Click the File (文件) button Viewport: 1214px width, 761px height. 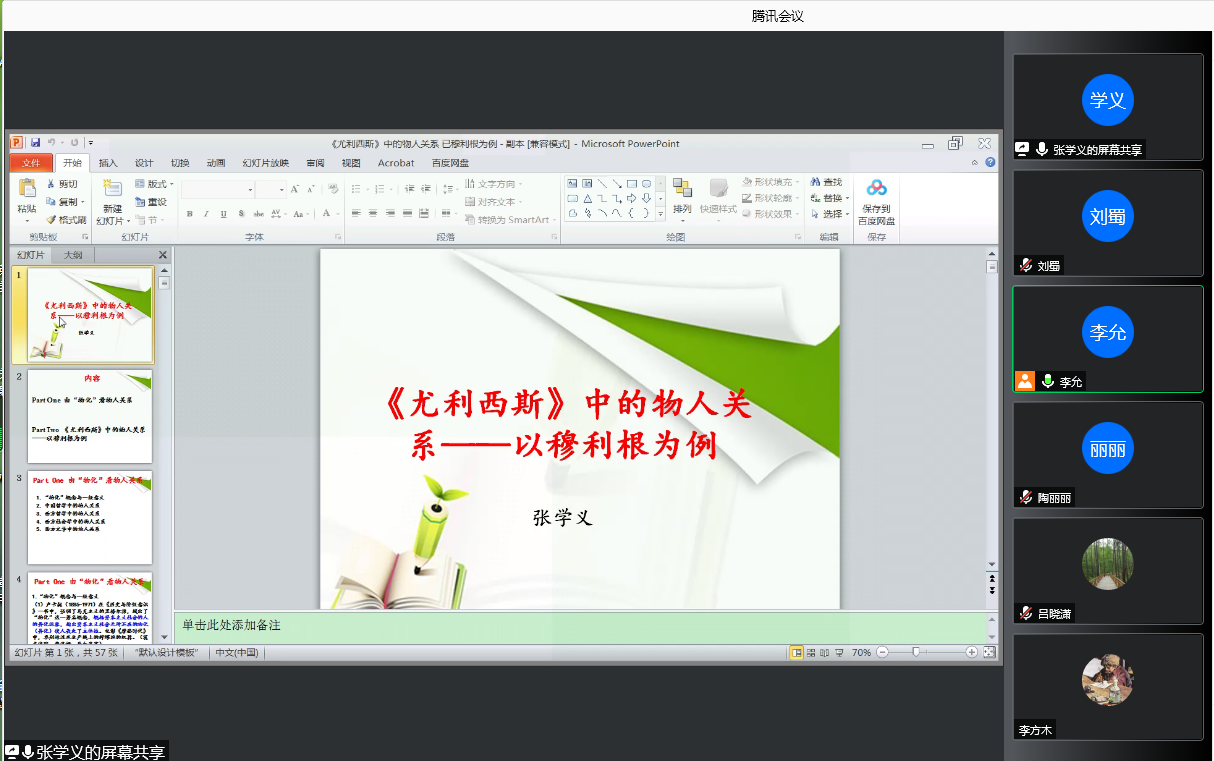tap(31, 163)
